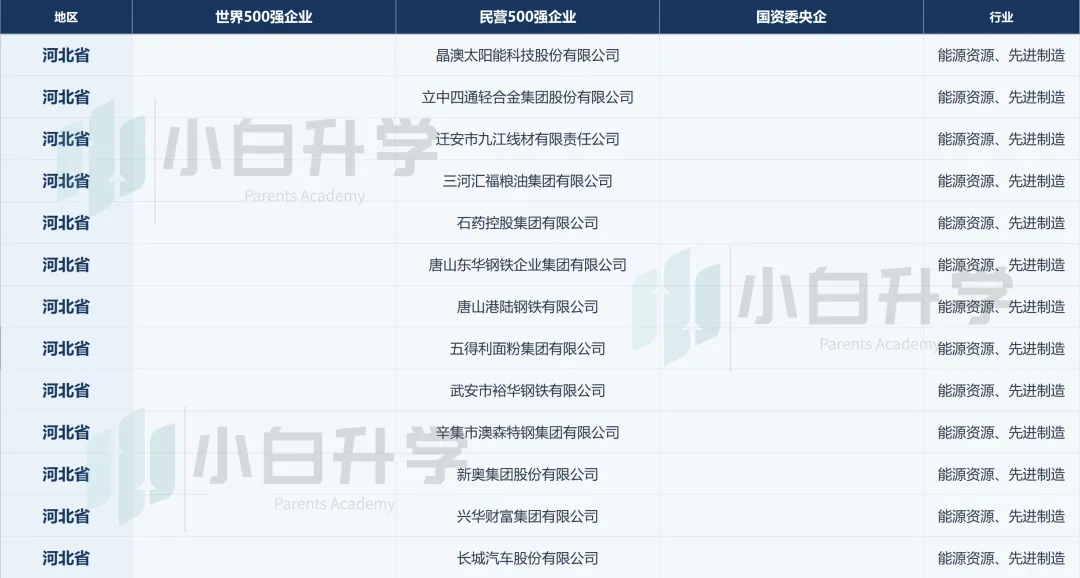Click the cell 唐山东华钢铁企业集团有限公司
This screenshot has height=578, width=1080.
[528, 265]
